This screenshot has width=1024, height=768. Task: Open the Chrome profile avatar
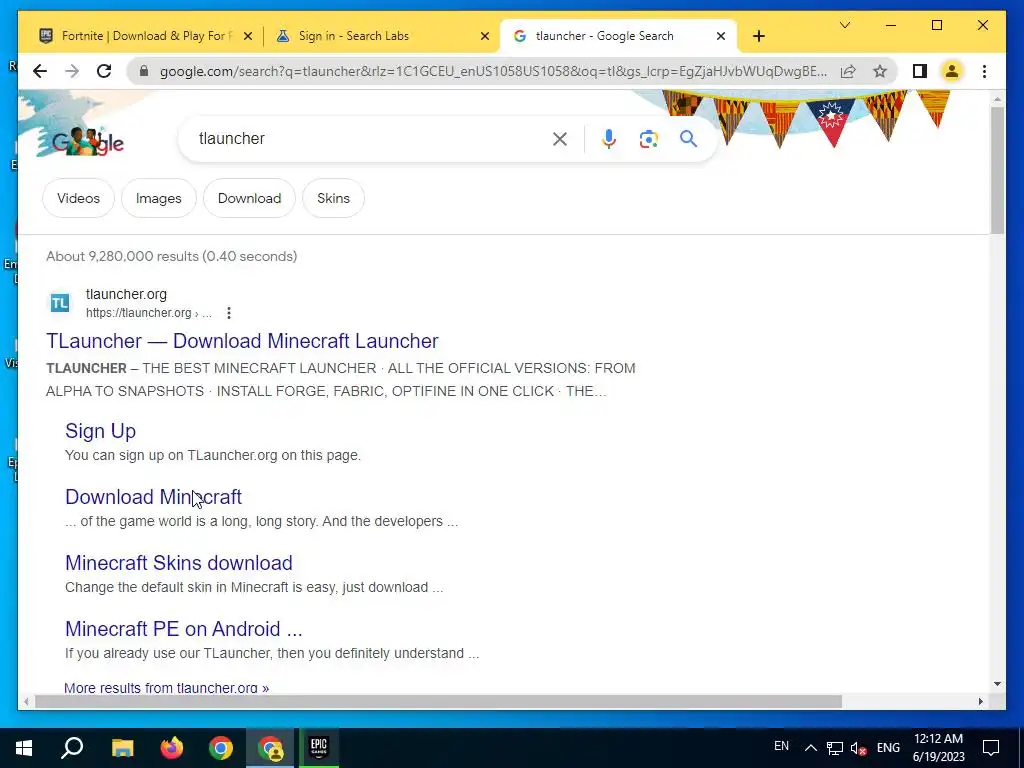pos(952,71)
